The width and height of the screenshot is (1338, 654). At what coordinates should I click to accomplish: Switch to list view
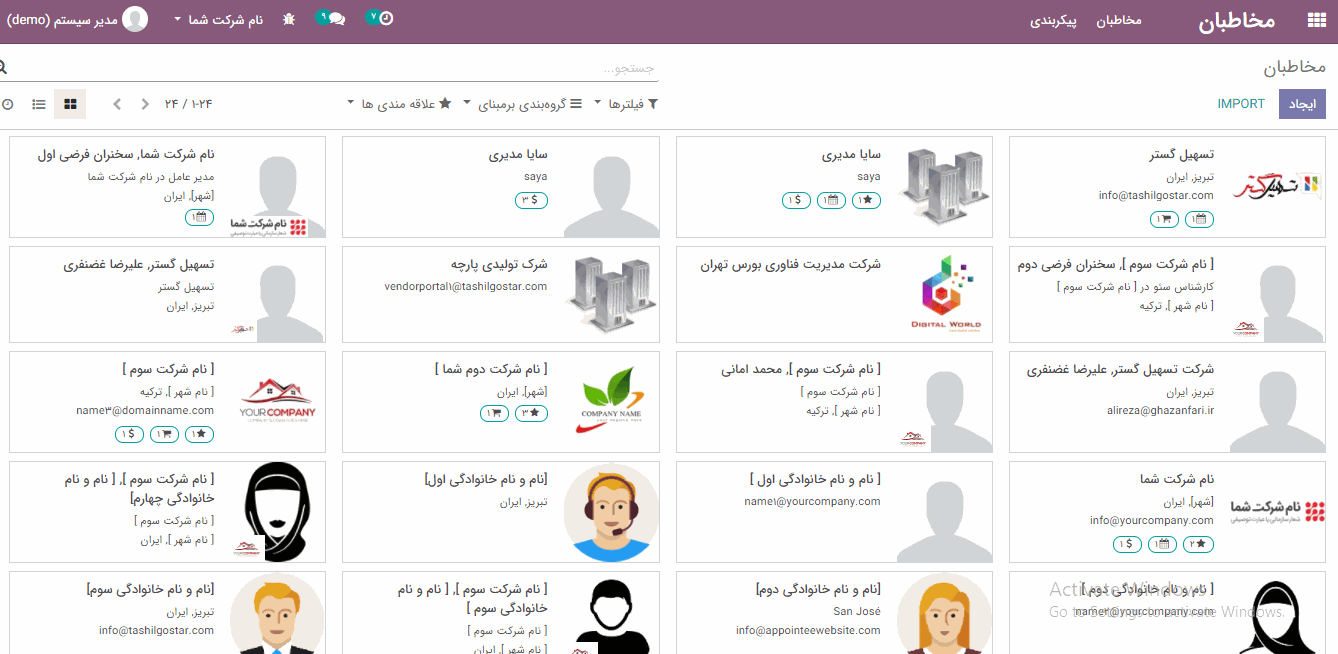39,104
